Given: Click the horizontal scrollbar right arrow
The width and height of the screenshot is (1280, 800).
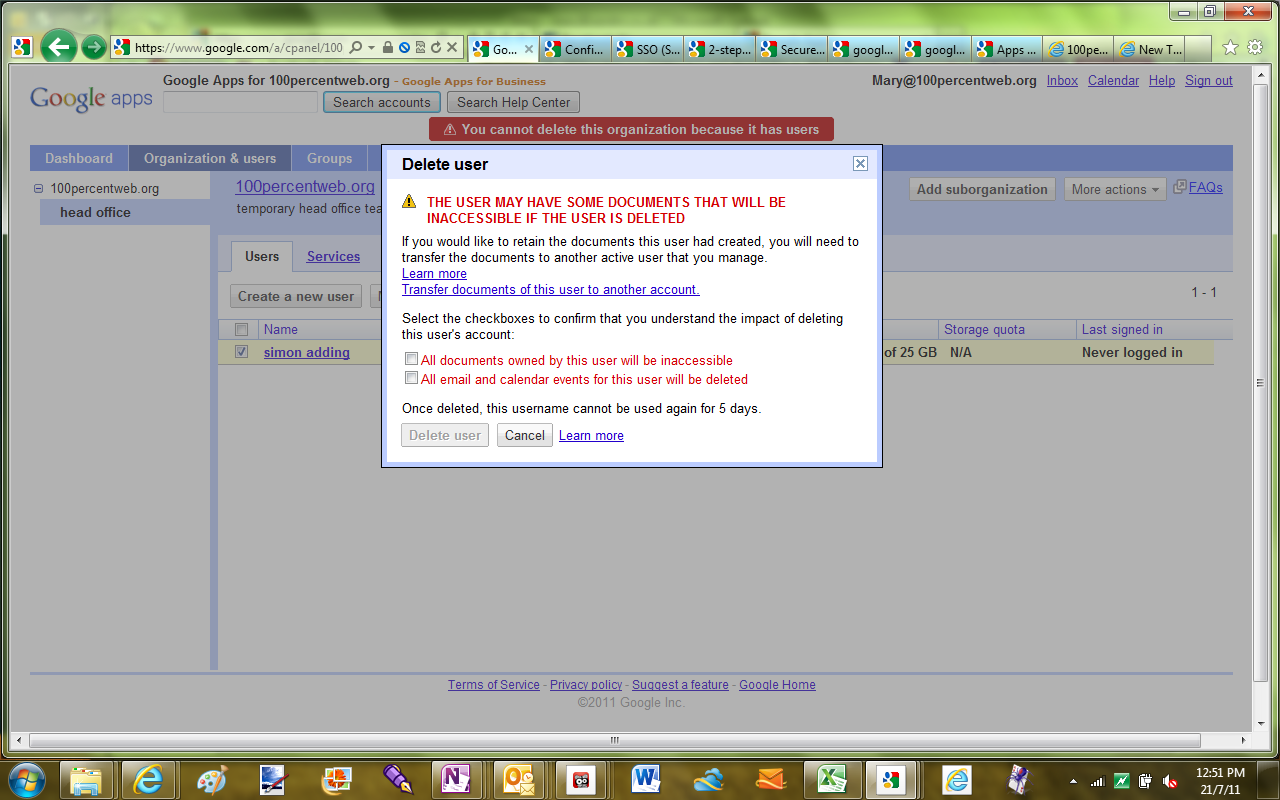Looking at the screenshot, I should (1244, 741).
